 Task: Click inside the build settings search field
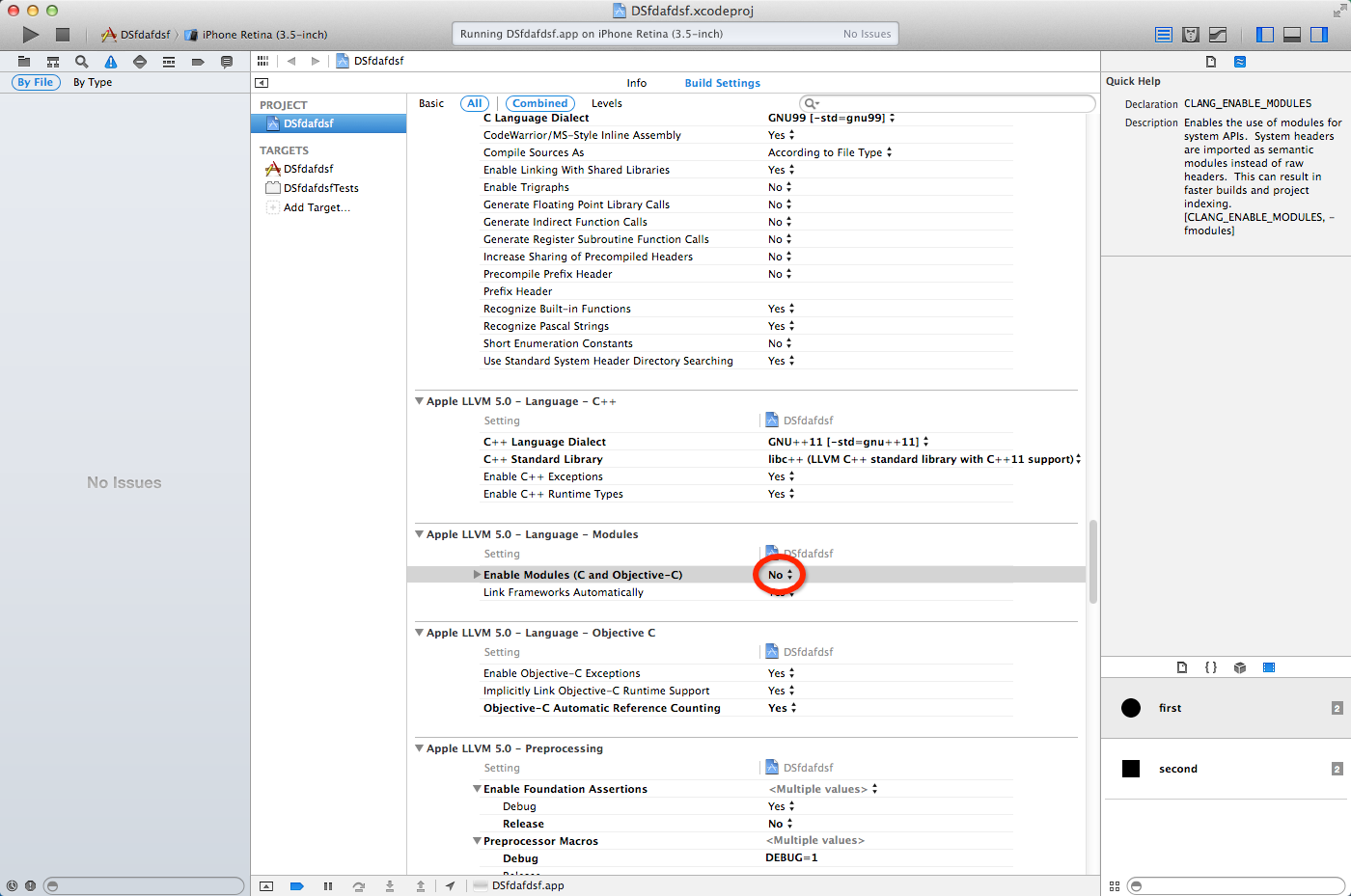click(947, 103)
